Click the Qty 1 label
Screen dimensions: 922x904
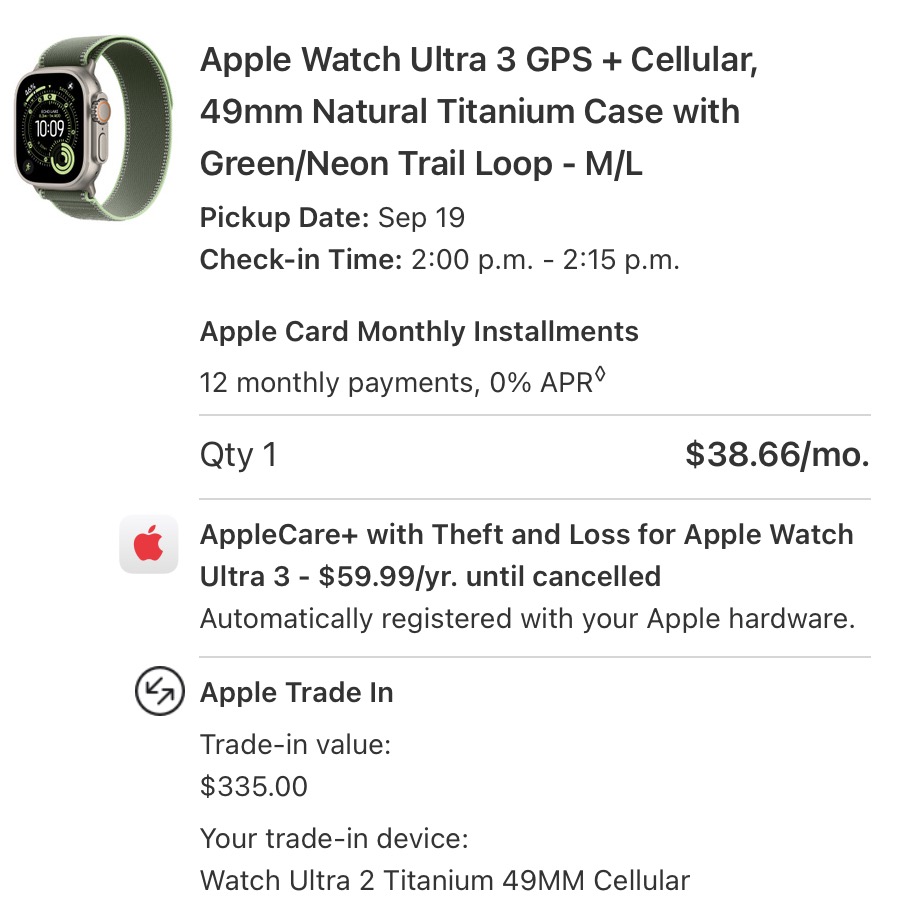click(238, 455)
